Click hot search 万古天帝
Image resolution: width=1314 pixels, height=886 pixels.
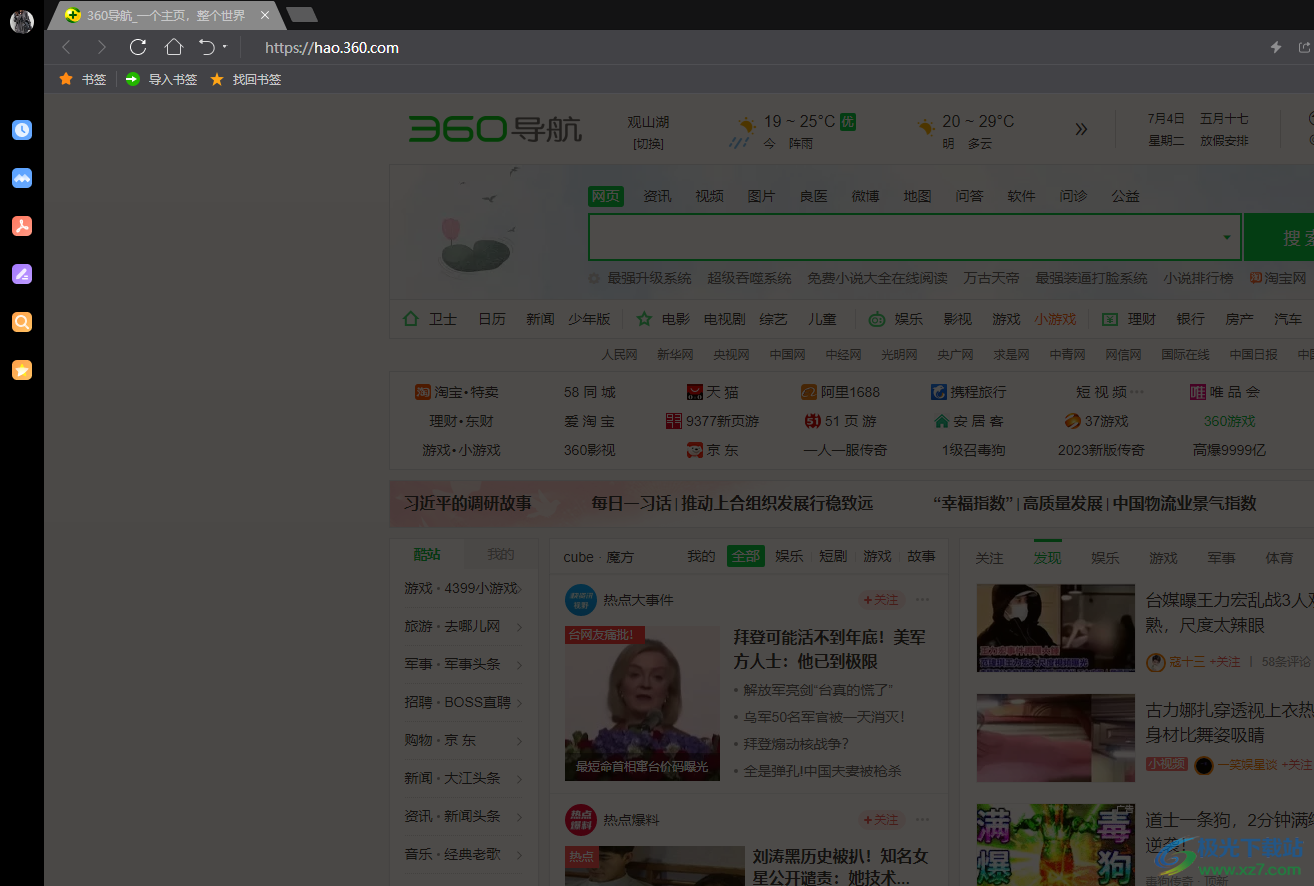pyautogui.click(x=991, y=278)
